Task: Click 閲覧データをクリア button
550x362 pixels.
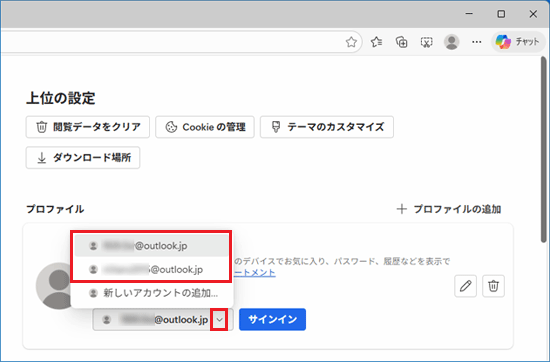Action: click(x=88, y=127)
